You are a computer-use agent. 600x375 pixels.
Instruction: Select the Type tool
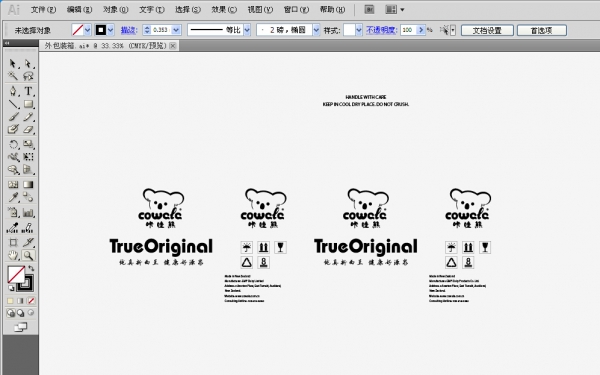click(28, 91)
